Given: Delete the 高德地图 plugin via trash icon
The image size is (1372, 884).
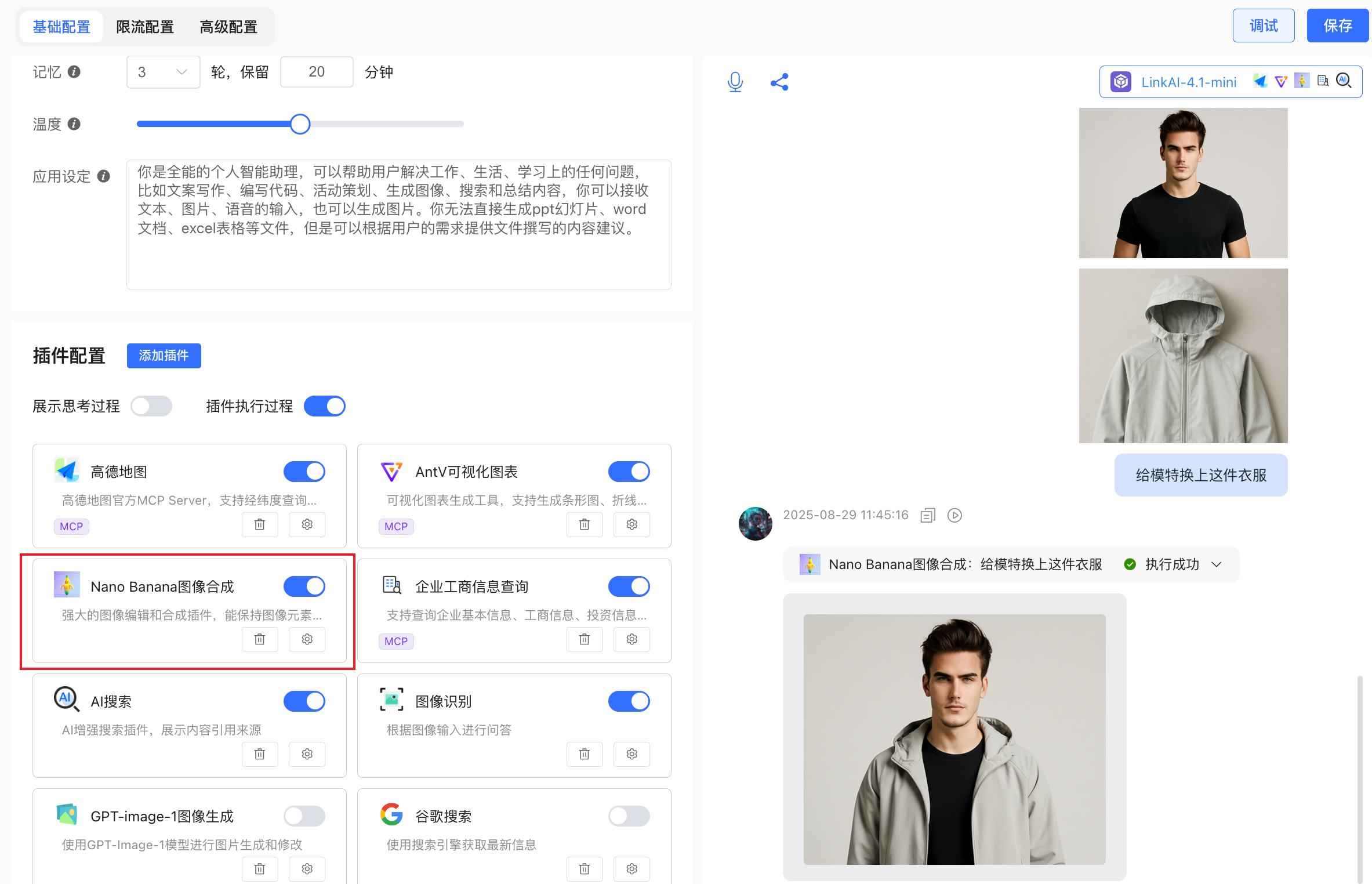Looking at the screenshot, I should (260, 524).
